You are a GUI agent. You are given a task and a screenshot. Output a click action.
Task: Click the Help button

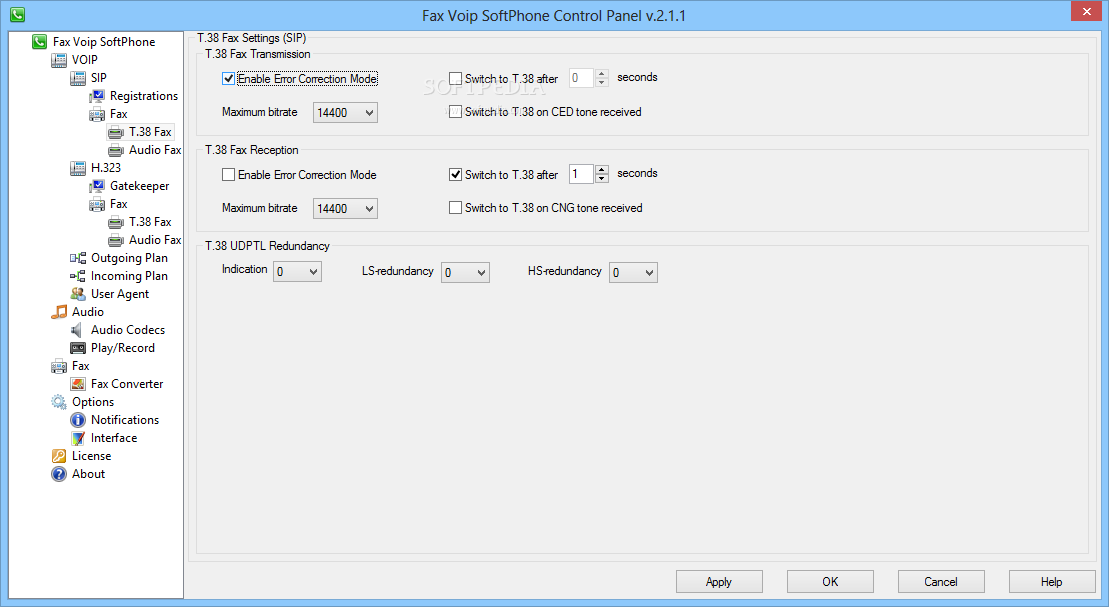pyautogui.click(x=1052, y=582)
